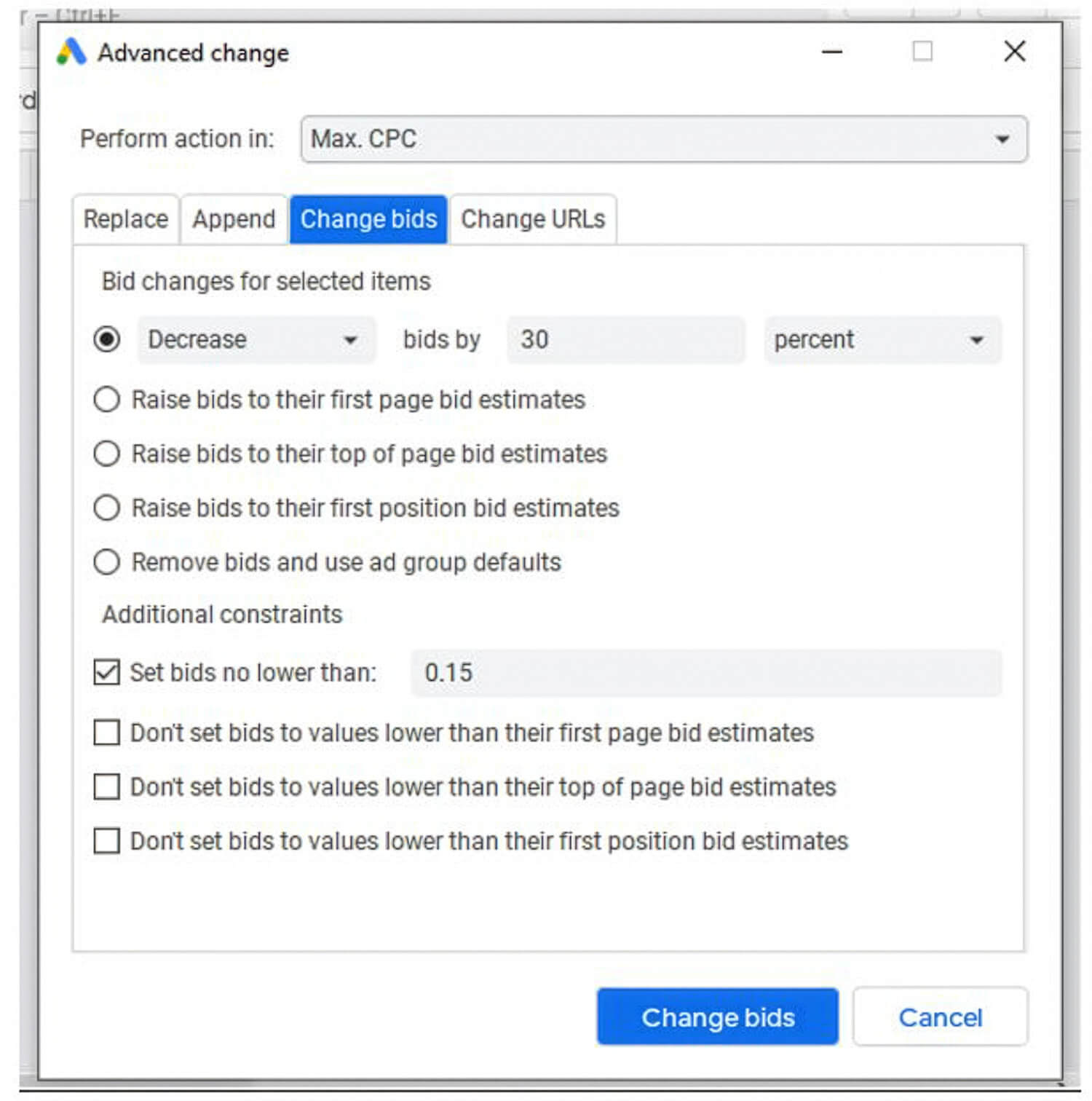Close the Advanced change dialog
The height and width of the screenshot is (1101, 1092).
click(x=1014, y=52)
